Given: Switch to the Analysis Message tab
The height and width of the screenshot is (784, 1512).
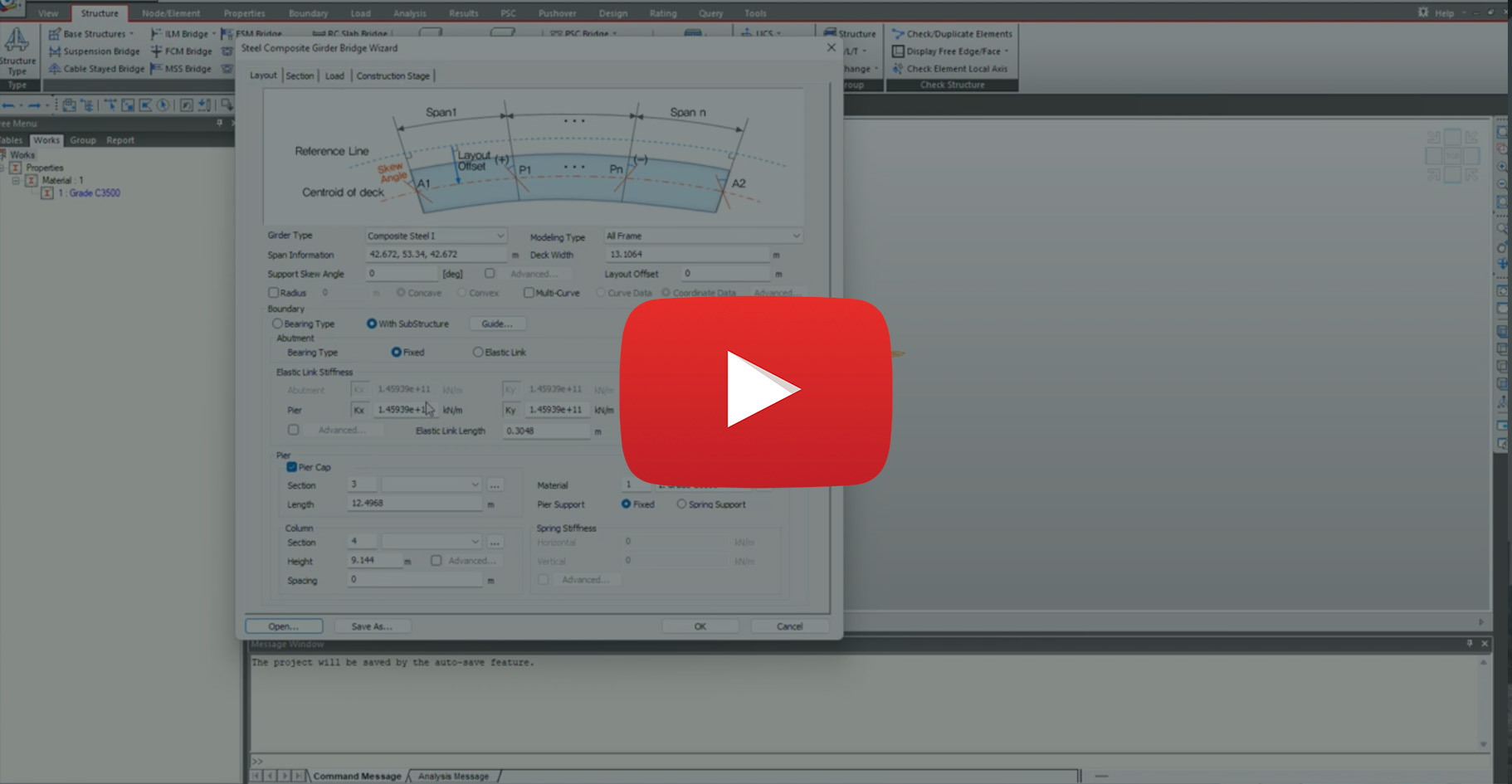Looking at the screenshot, I should coord(453,777).
